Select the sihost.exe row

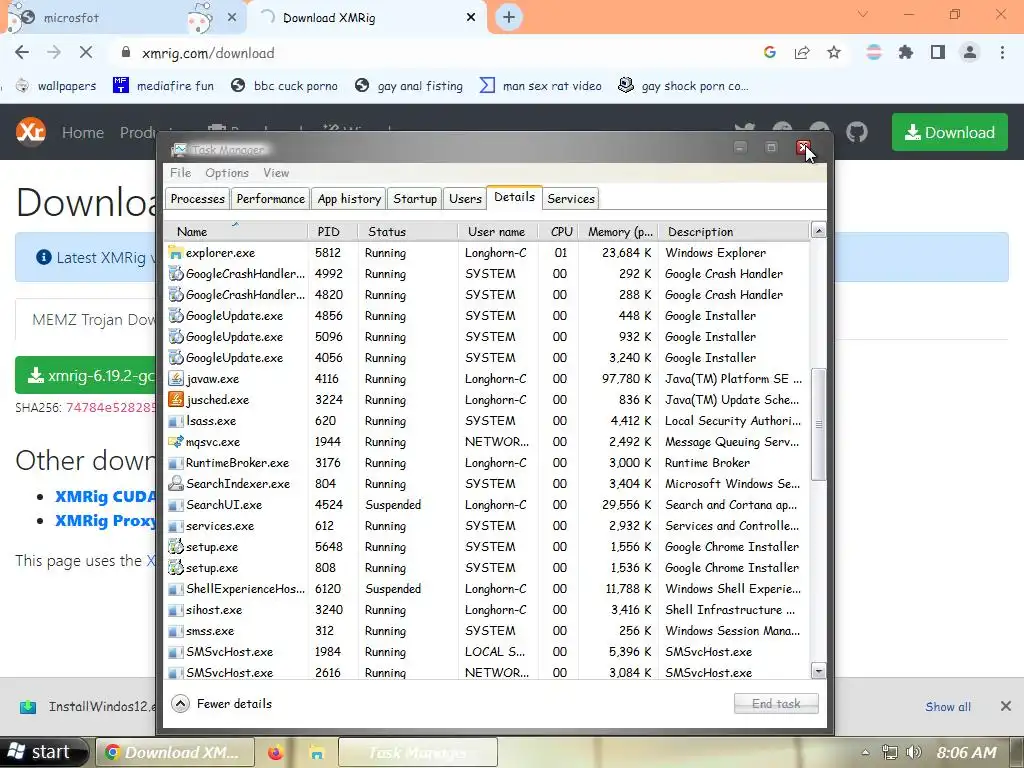[487, 610]
